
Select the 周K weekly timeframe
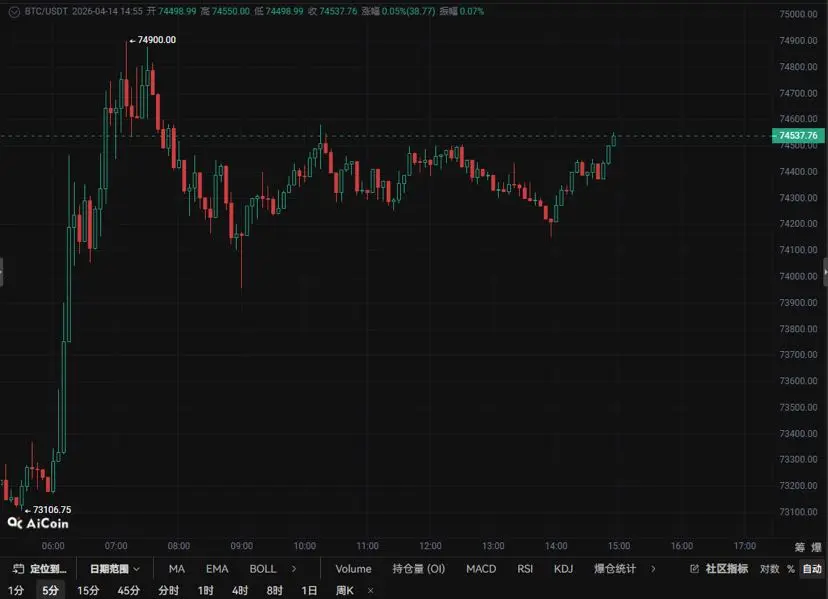[345, 590]
